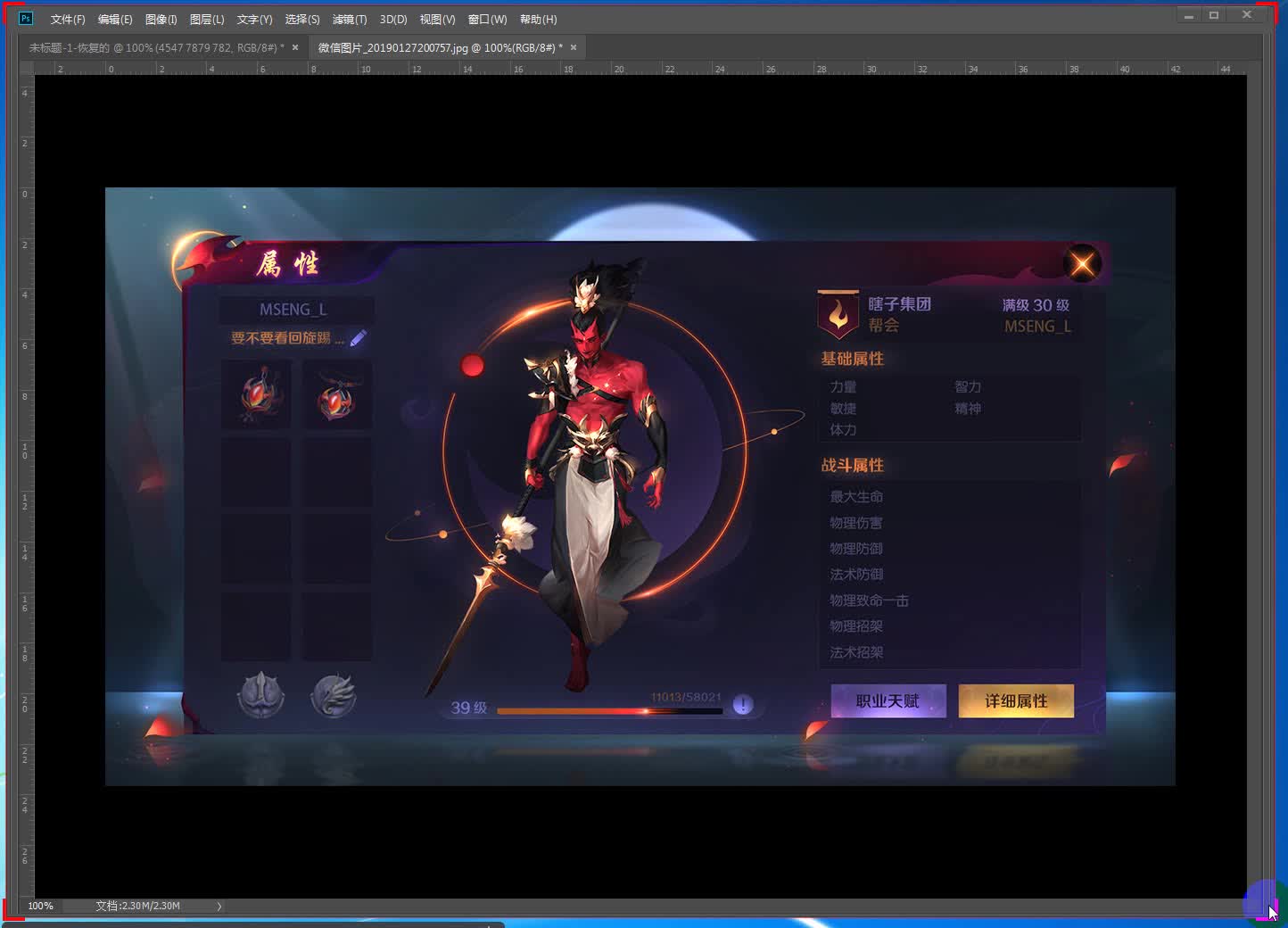Screen dimensions: 1288x928
Task: Click the 100% zoom field in status bar
Action: coord(40,906)
